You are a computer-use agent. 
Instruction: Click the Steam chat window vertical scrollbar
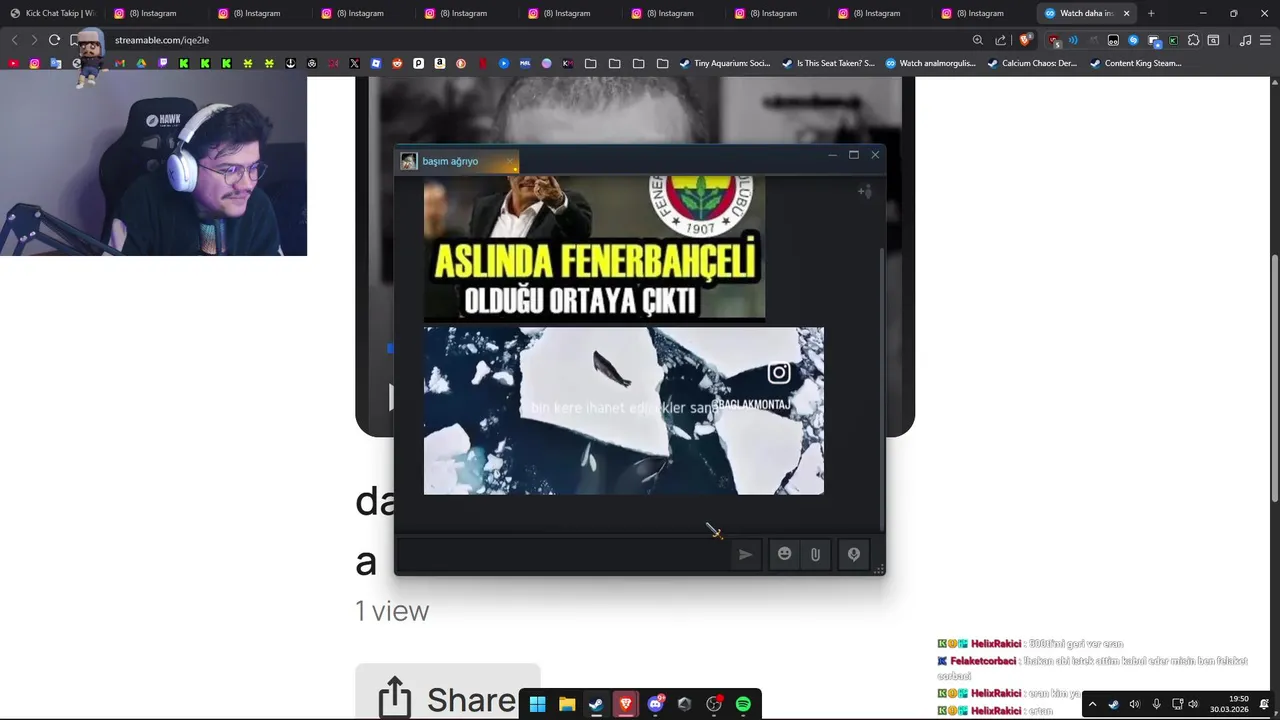click(x=881, y=390)
